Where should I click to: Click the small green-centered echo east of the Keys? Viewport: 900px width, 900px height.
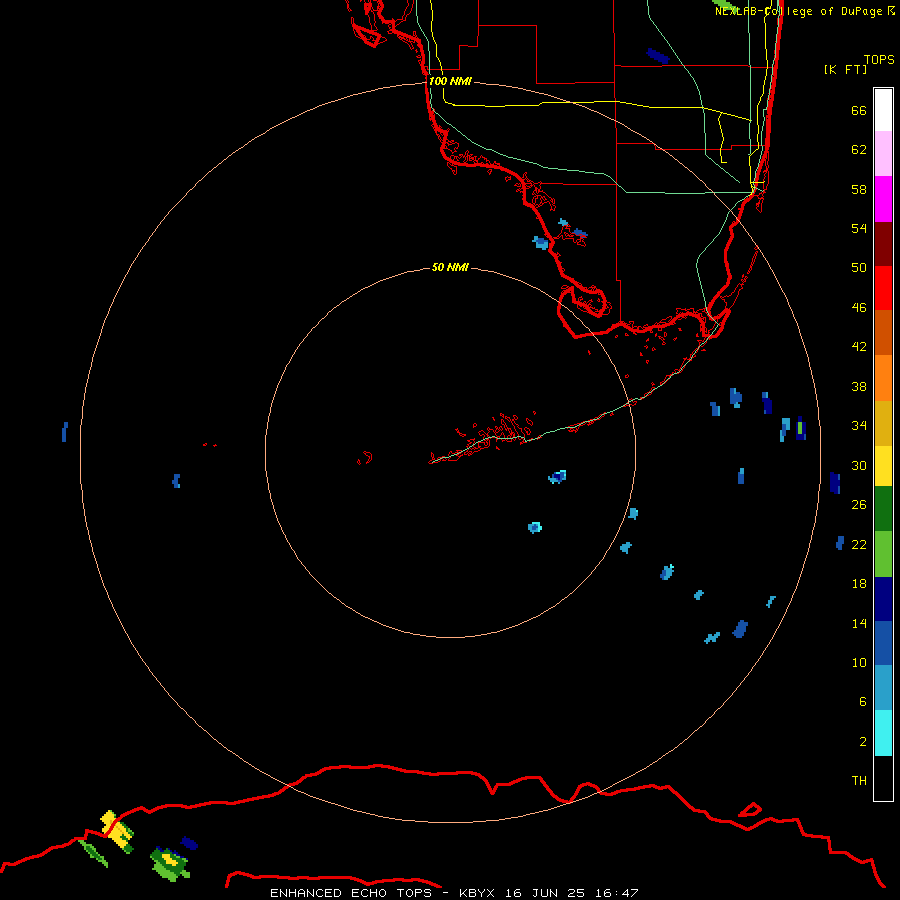[801, 428]
